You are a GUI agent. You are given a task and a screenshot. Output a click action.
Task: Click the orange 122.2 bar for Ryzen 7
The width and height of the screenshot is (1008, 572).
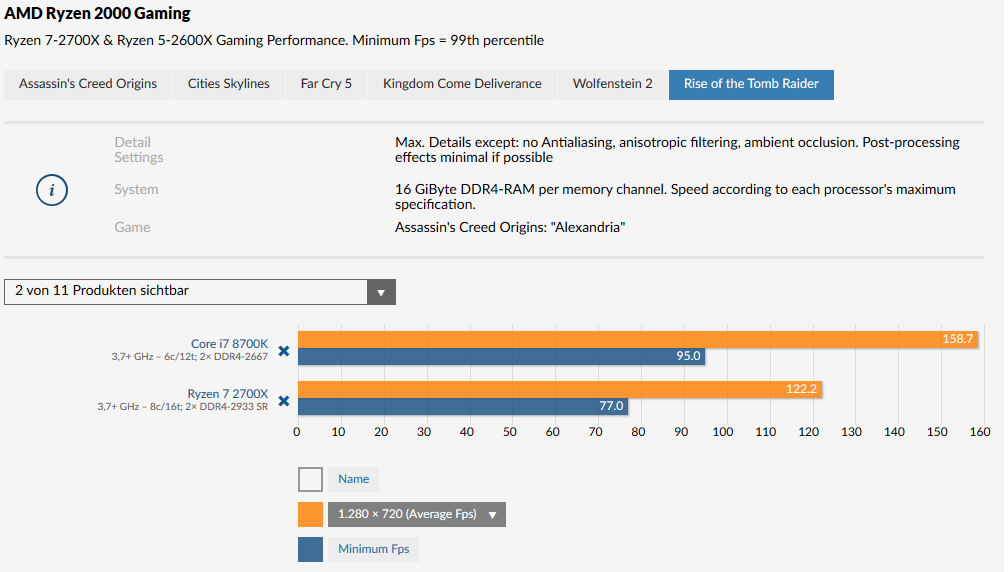[560, 389]
